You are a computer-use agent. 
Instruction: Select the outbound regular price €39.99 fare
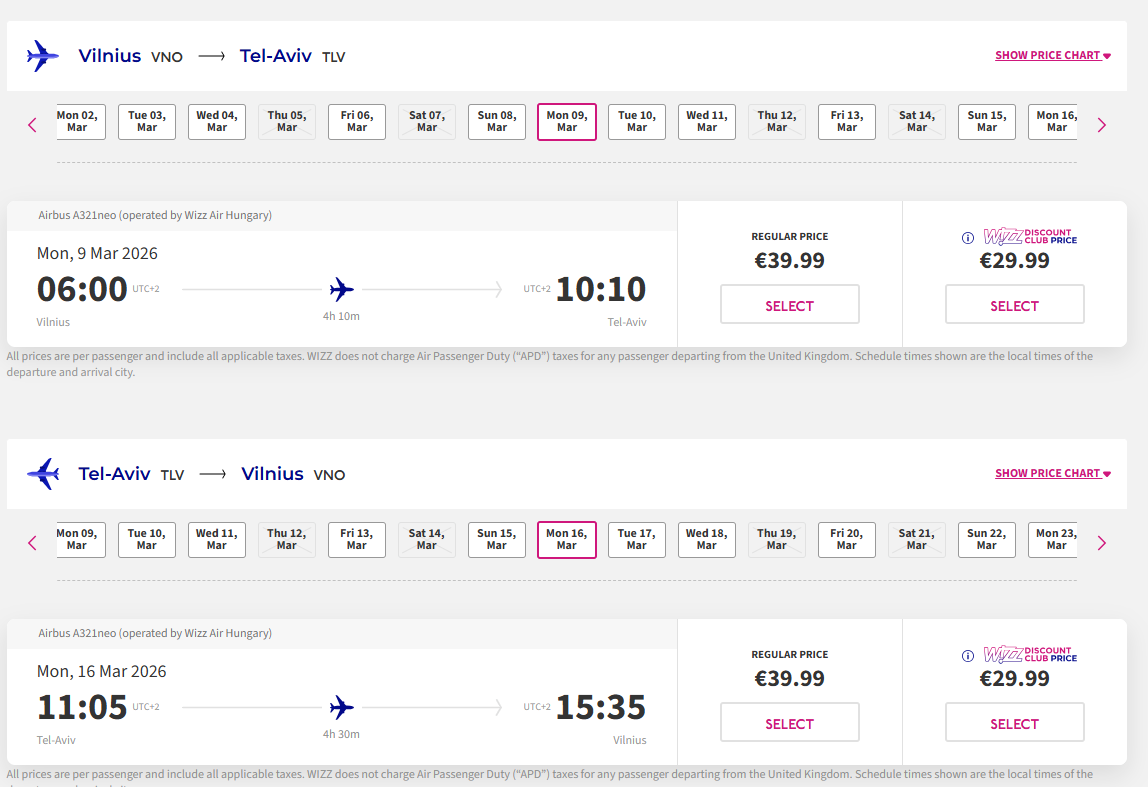[x=789, y=305]
